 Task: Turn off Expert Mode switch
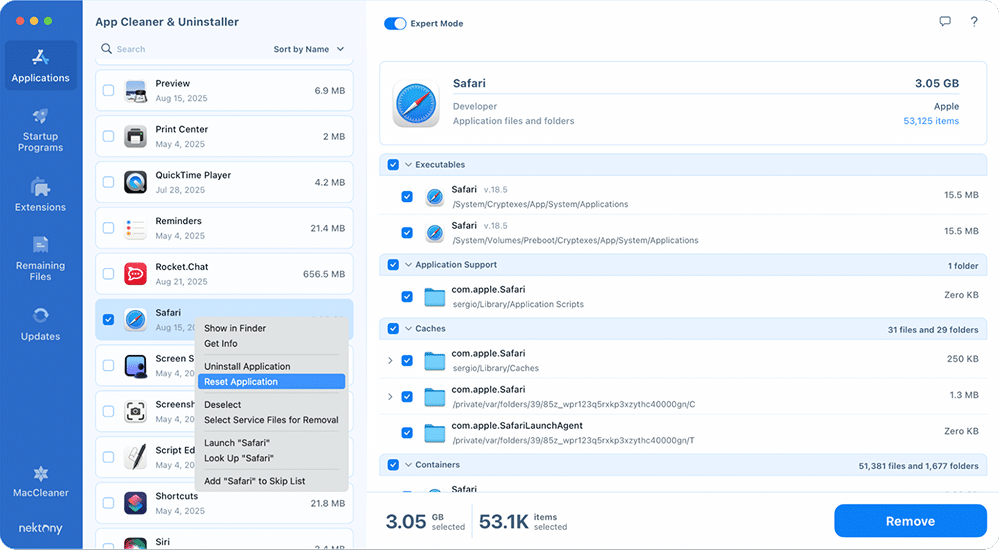coord(395,24)
